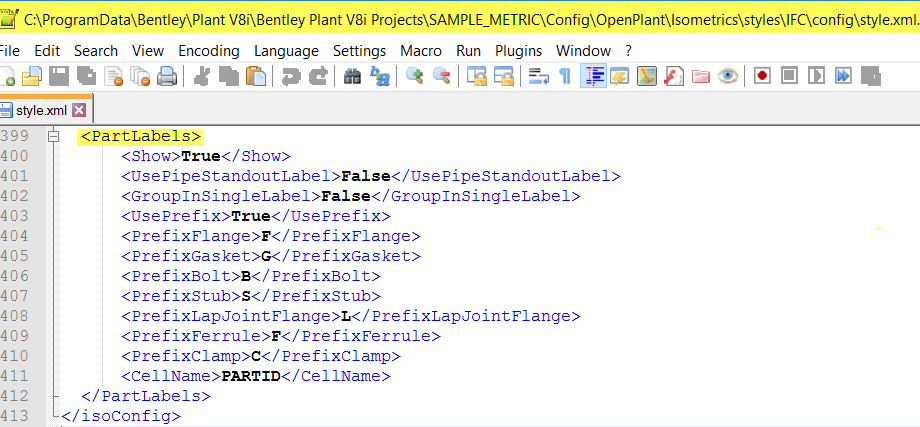Open the Function List icon
The height and width of the screenshot is (427, 920).
click(674, 76)
